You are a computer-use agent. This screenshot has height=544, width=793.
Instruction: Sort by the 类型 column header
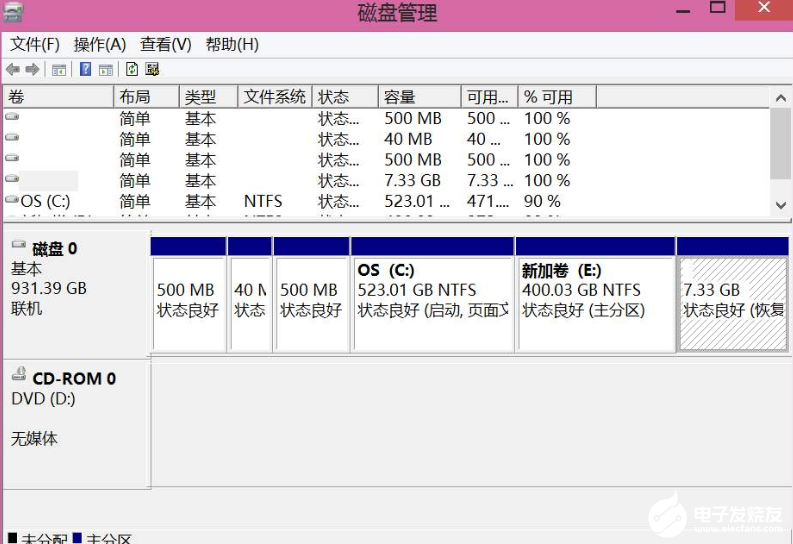(x=208, y=97)
